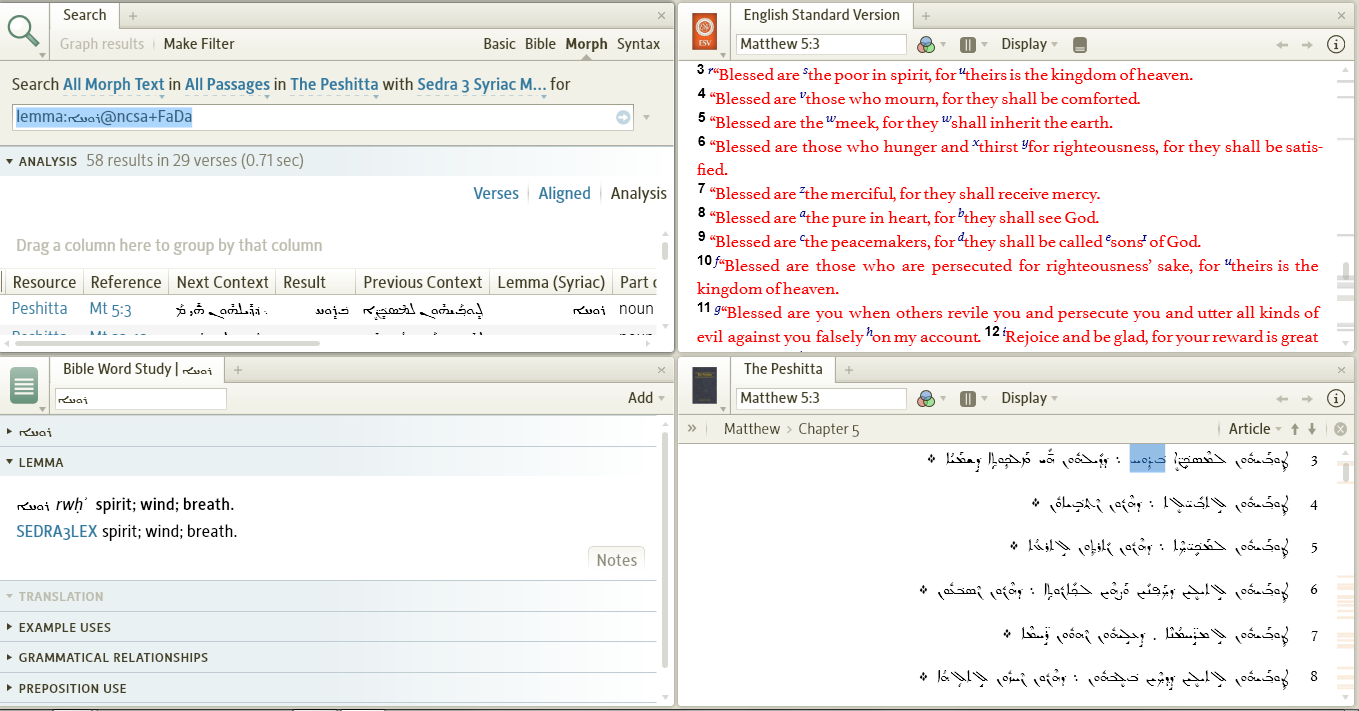
Task: Click the Make Filter button
Action: click(199, 44)
